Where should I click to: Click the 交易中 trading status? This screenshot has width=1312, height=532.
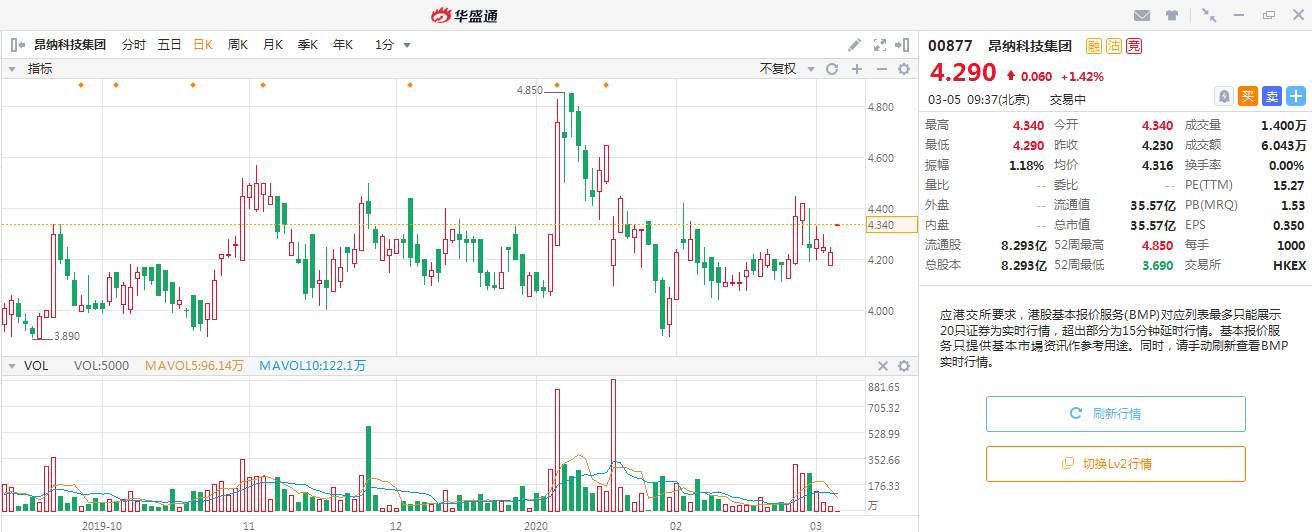pyautogui.click(x=1067, y=99)
